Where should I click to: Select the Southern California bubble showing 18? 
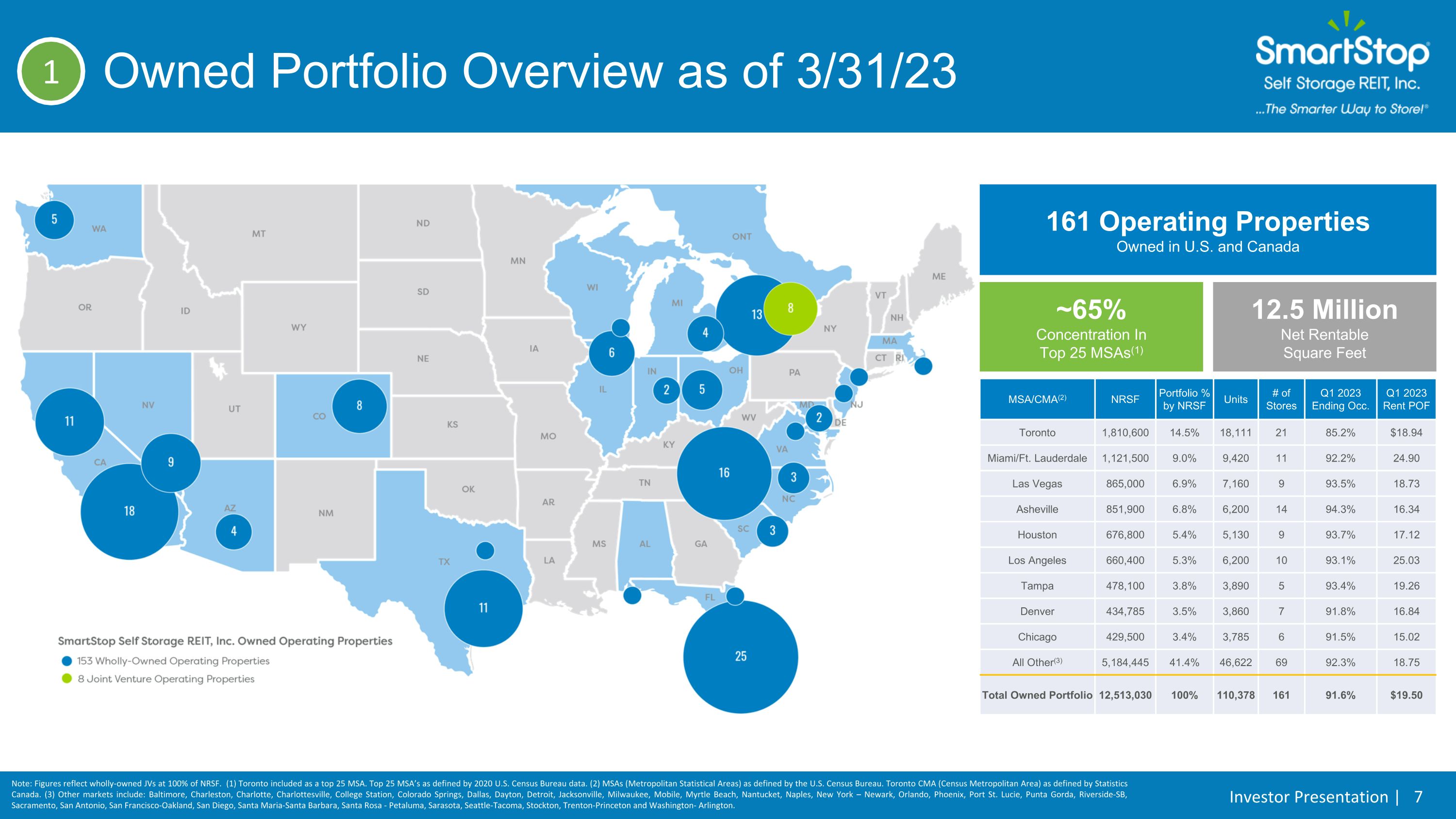130,511
